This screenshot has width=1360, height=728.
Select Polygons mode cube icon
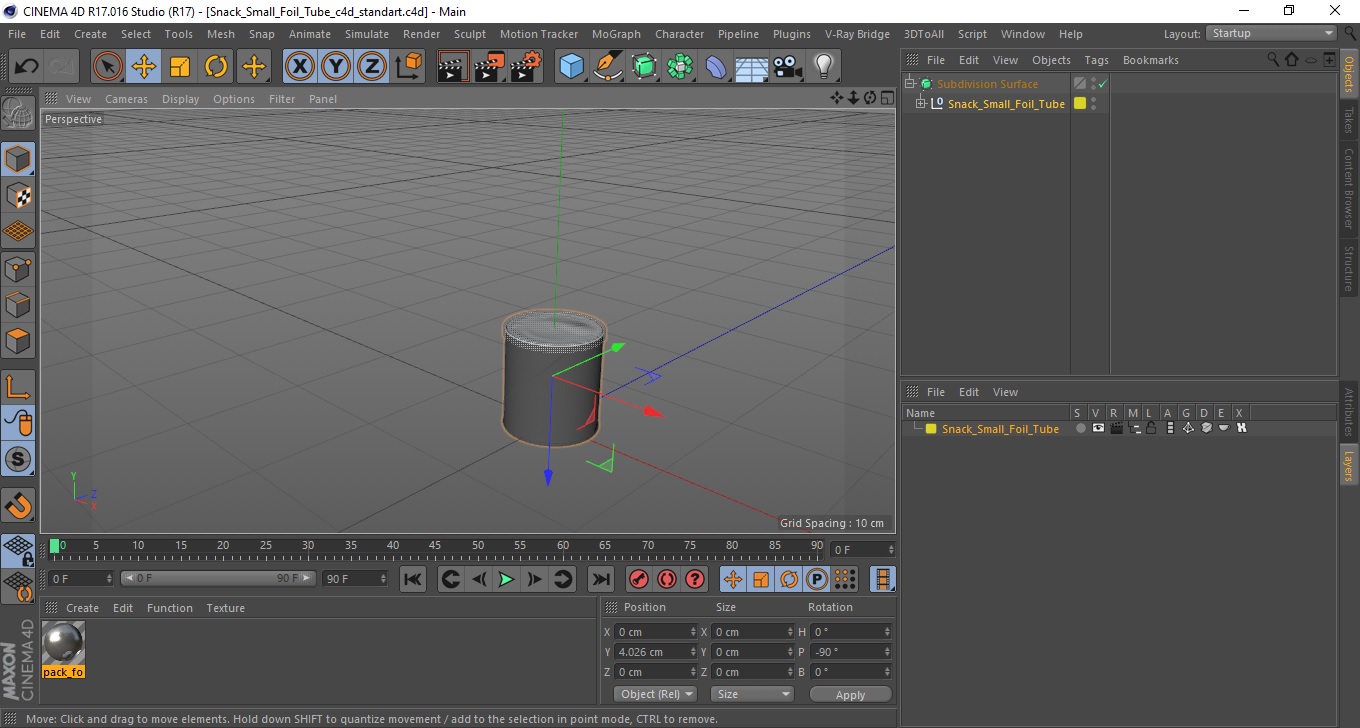pos(18,340)
